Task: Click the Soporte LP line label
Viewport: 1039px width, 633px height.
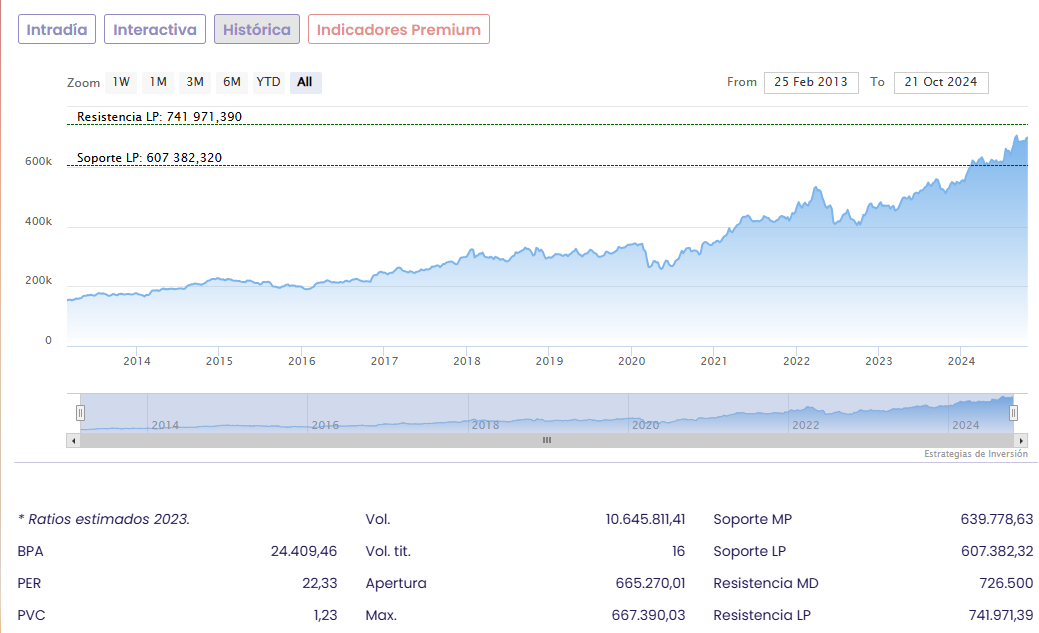Action: pos(150,158)
